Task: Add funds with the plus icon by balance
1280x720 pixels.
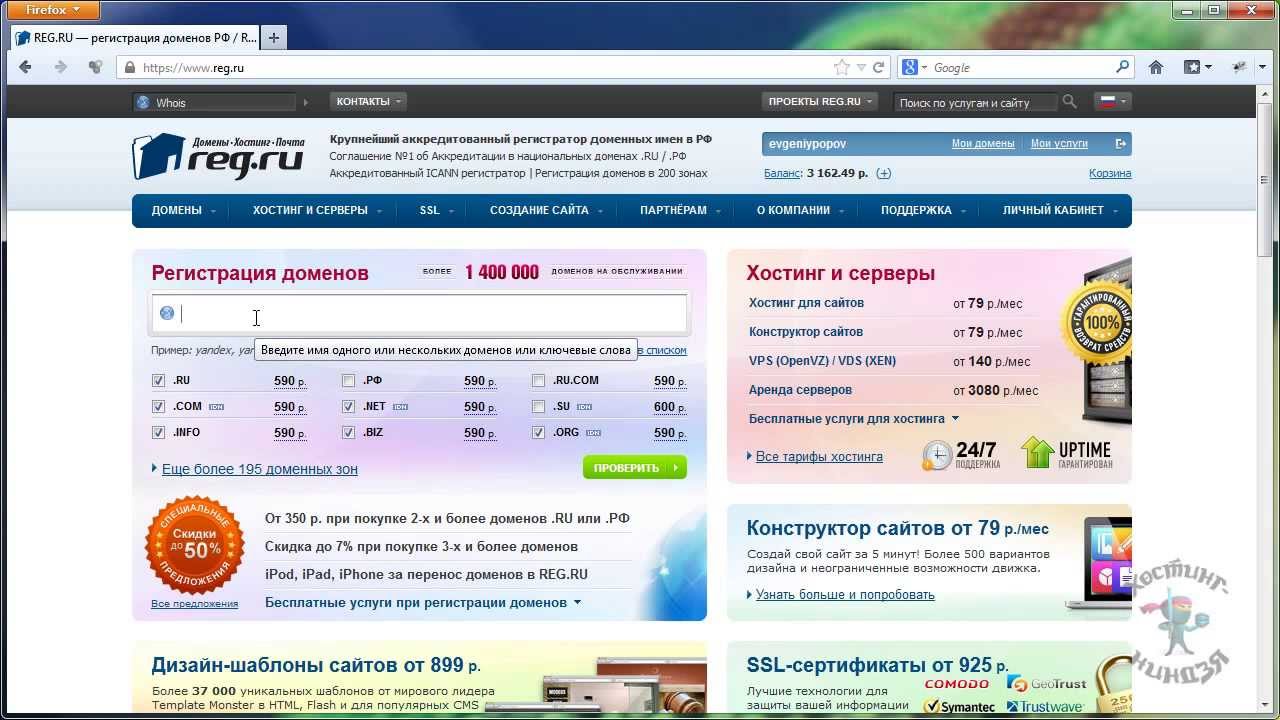Action: pyautogui.click(x=883, y=173)
